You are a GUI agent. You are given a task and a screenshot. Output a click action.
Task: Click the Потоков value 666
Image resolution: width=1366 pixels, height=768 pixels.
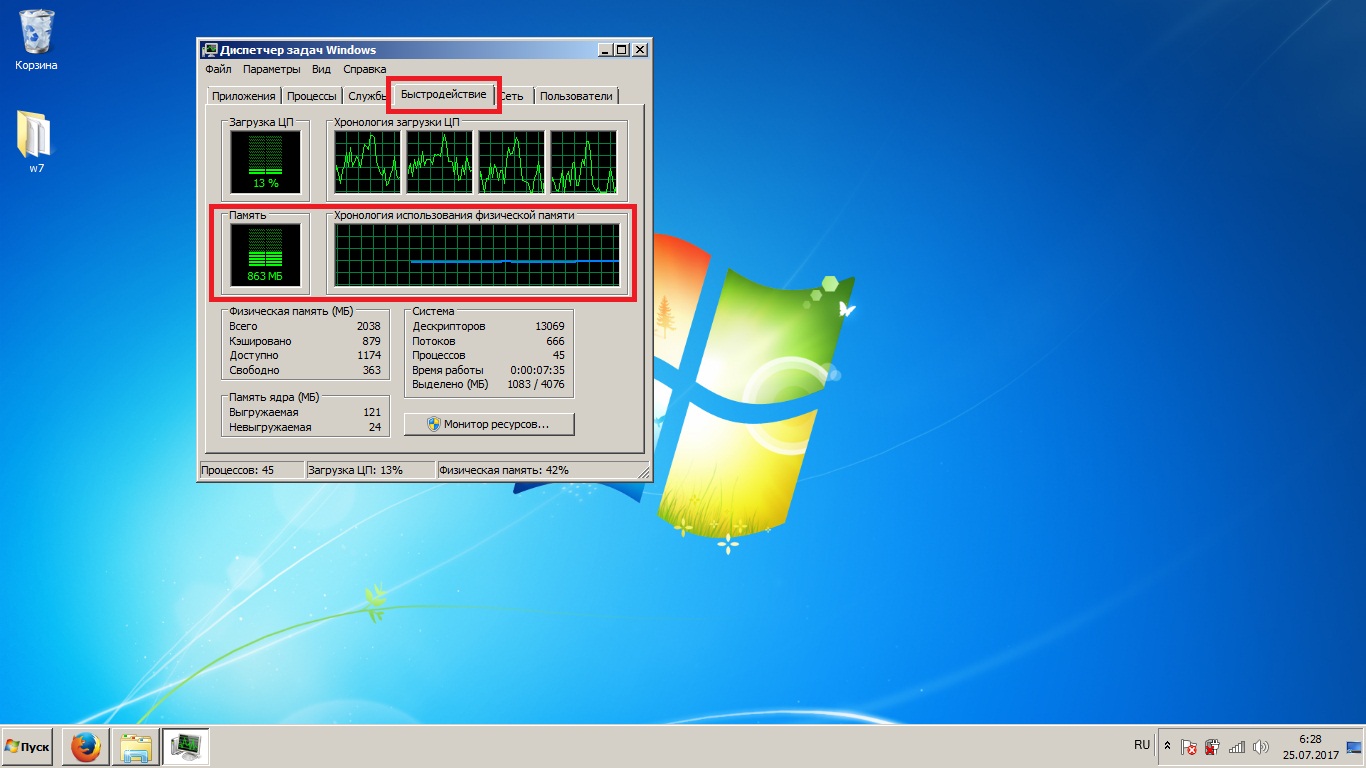click(556, 341)
